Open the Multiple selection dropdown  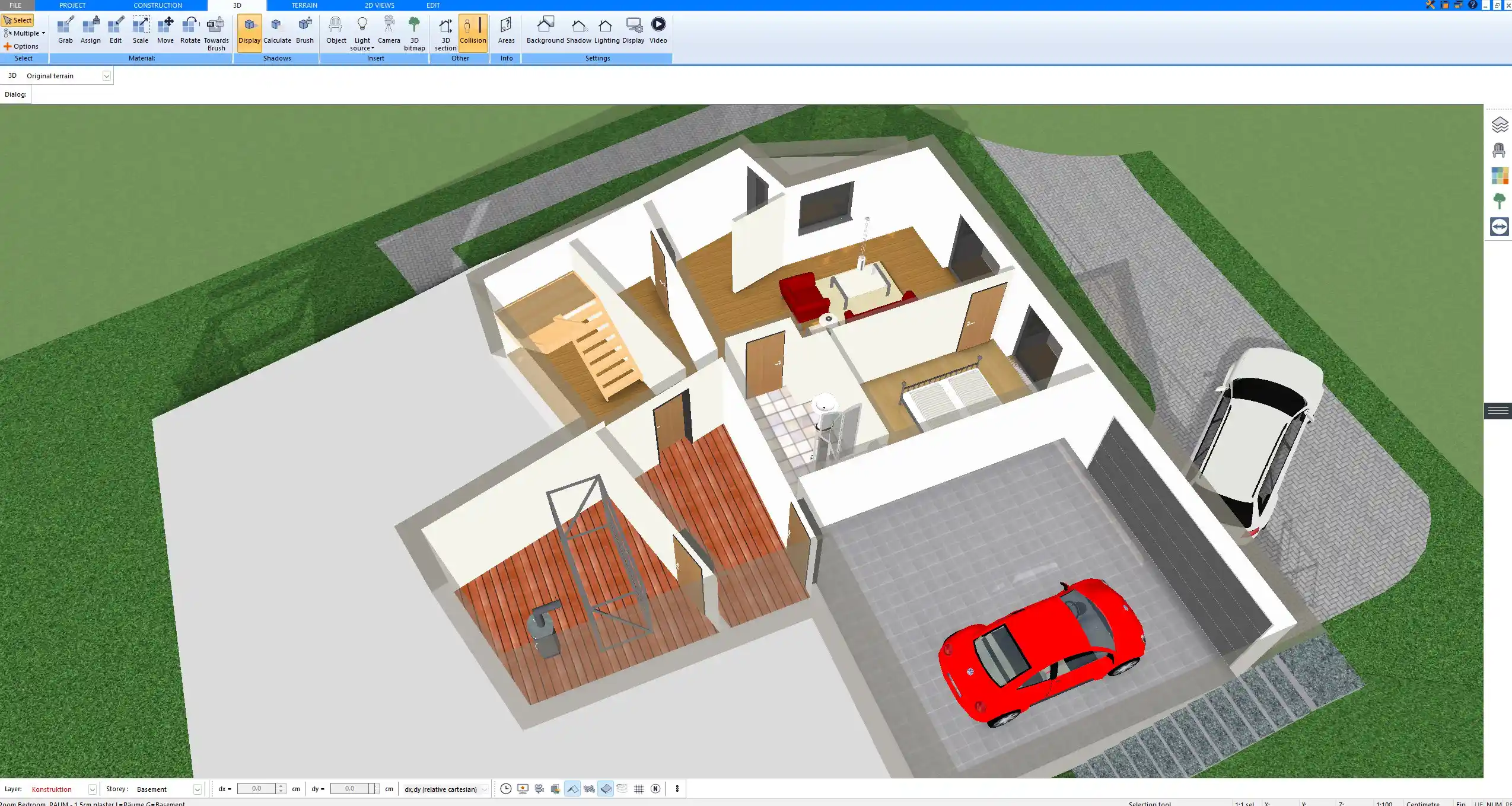[24, 33]
